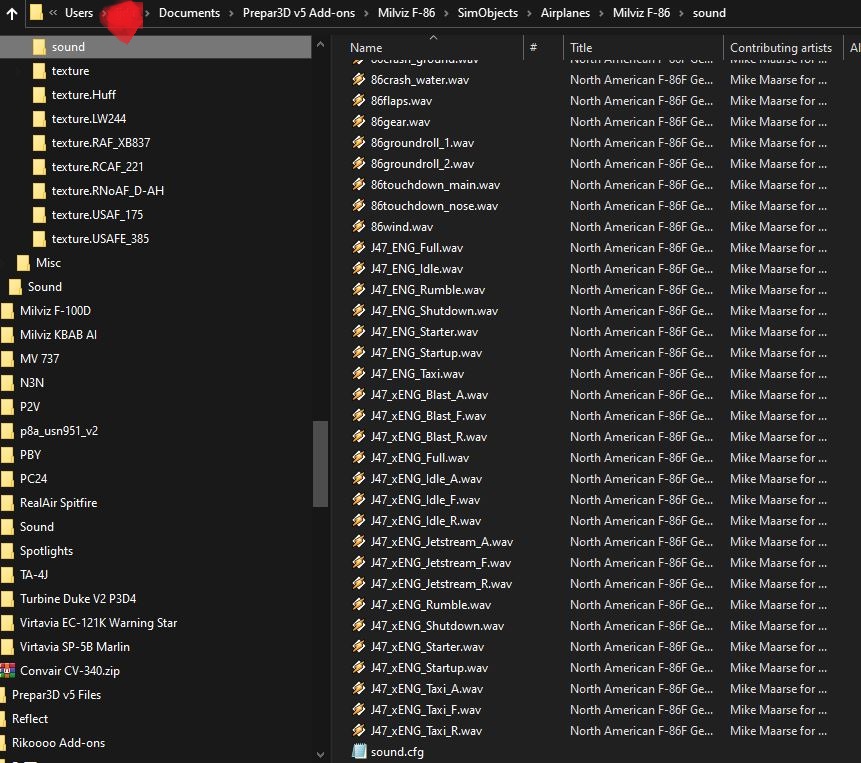The image size is (861, 763).
Task: Select the file J47_xENG_Blast_F.wav
Action: pos(428,416)
